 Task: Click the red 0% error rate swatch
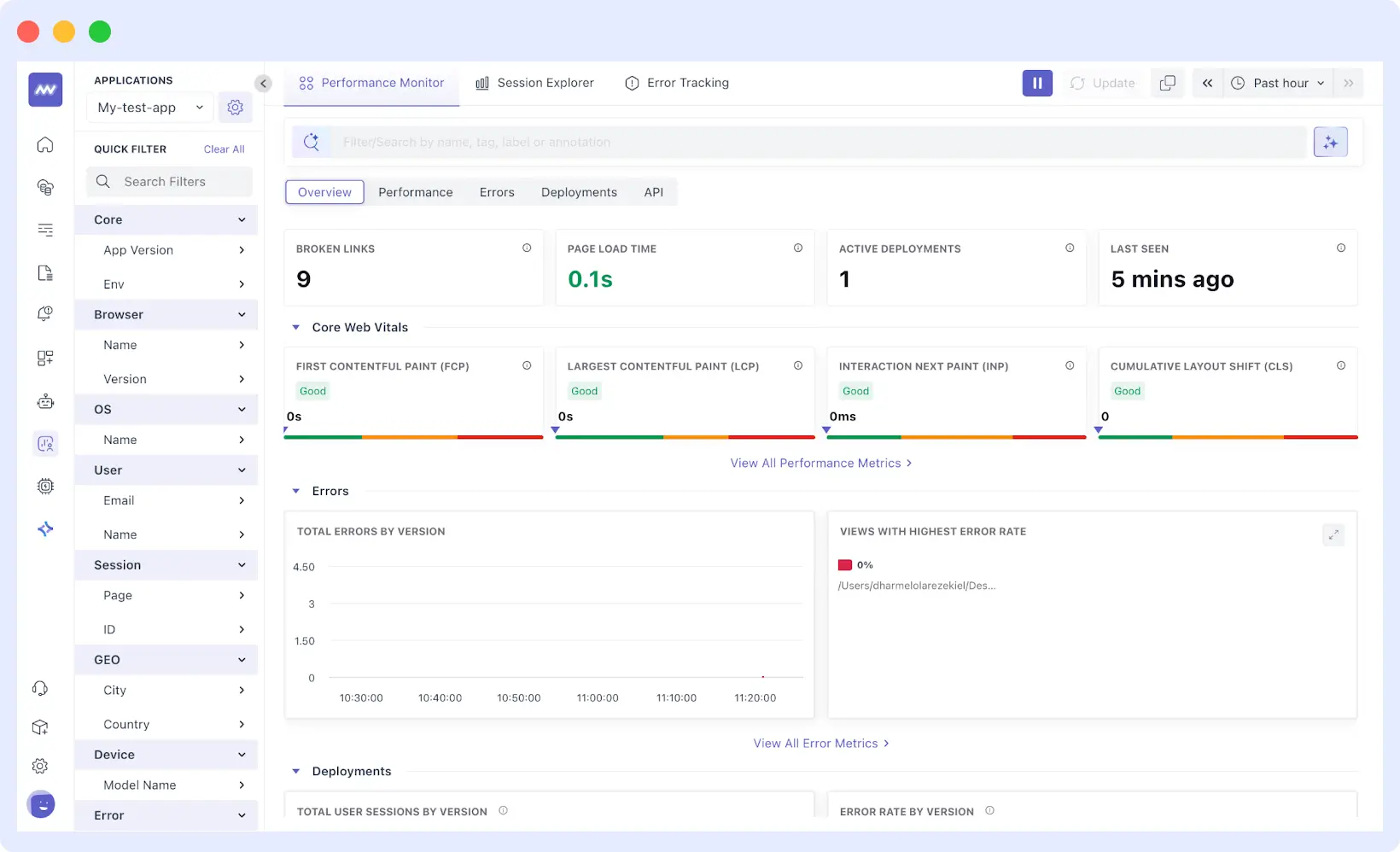(x=846, y=564)
